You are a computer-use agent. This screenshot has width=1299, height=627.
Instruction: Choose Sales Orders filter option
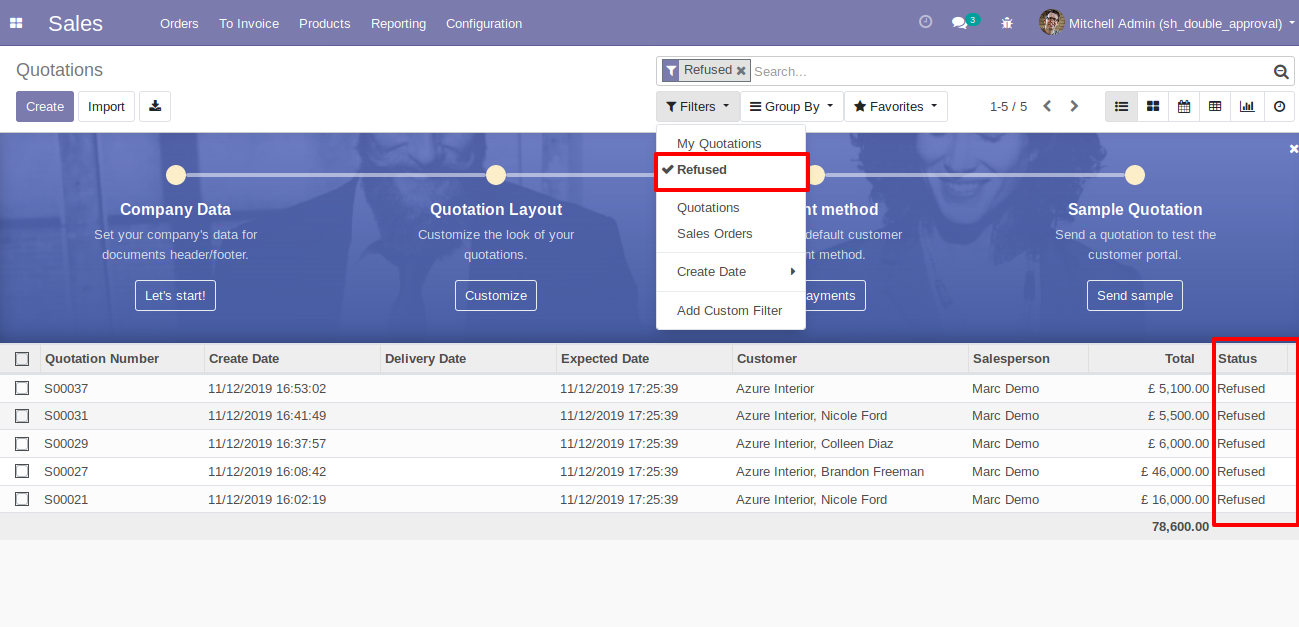point(714,233)
